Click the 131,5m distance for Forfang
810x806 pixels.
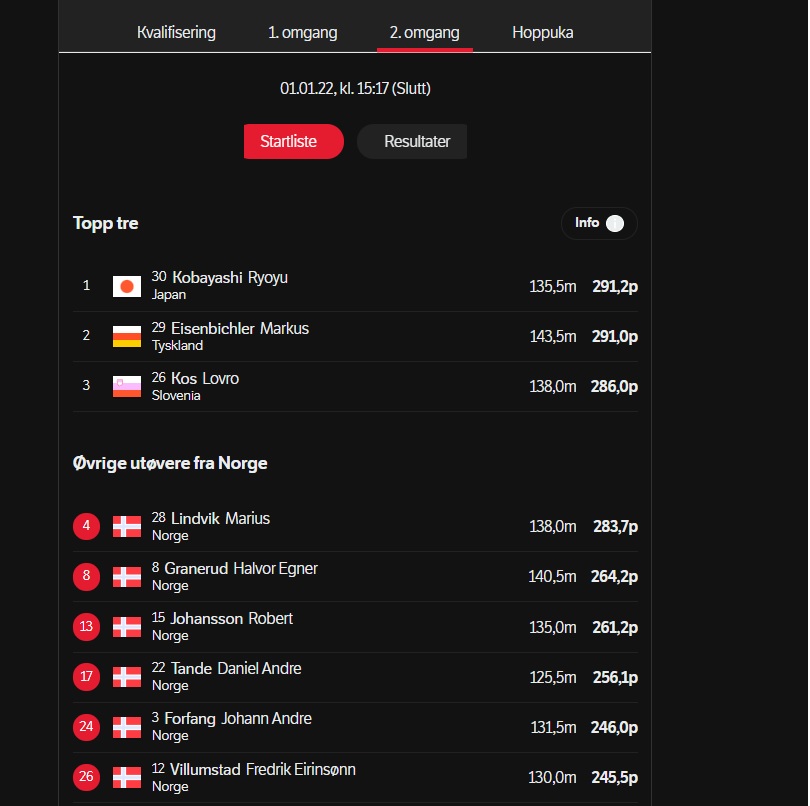(x=553, y=727)
